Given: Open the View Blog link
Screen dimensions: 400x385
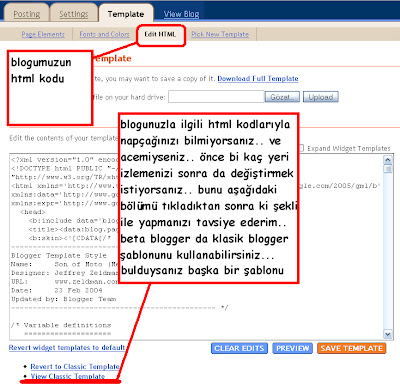Looking at the screenshot, I should [181, 14].
